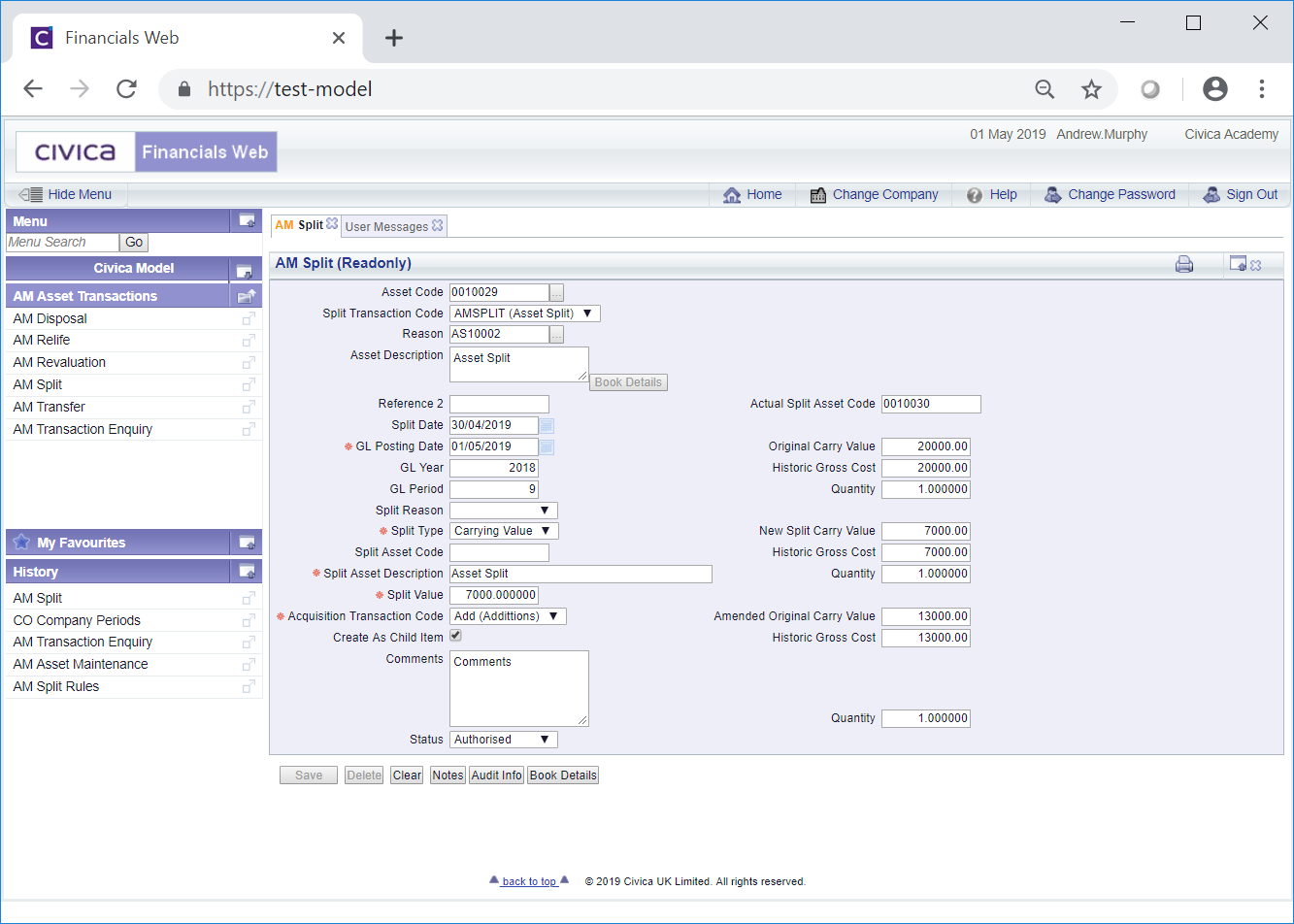Click the browser bookmark star icon
Viewport: 1294px width, 924px height.
1092,89
